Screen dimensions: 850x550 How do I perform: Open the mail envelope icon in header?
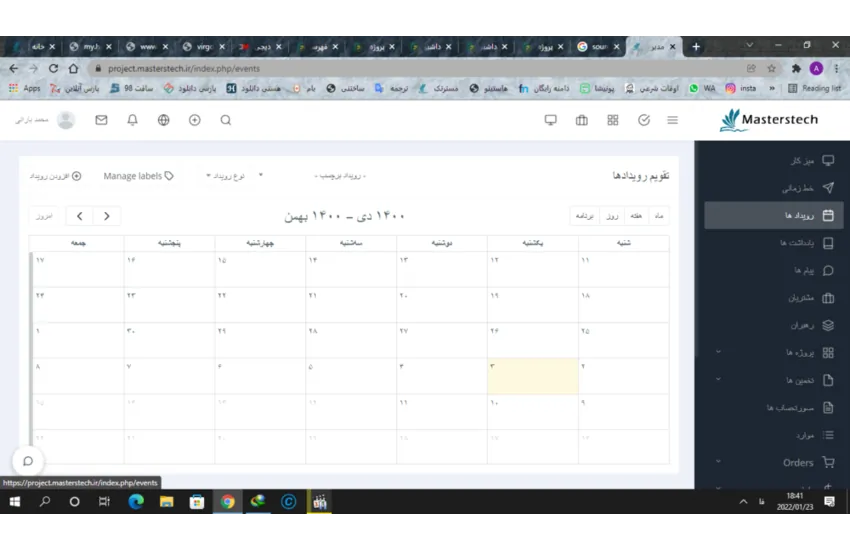pos(101,120)
